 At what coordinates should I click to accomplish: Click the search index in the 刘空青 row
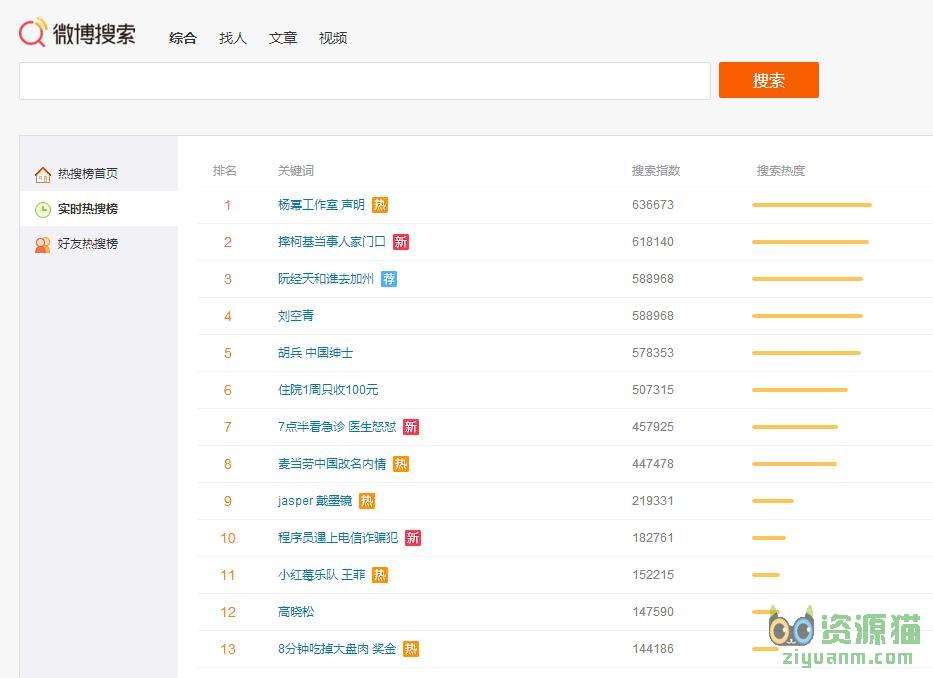(653, 315)
